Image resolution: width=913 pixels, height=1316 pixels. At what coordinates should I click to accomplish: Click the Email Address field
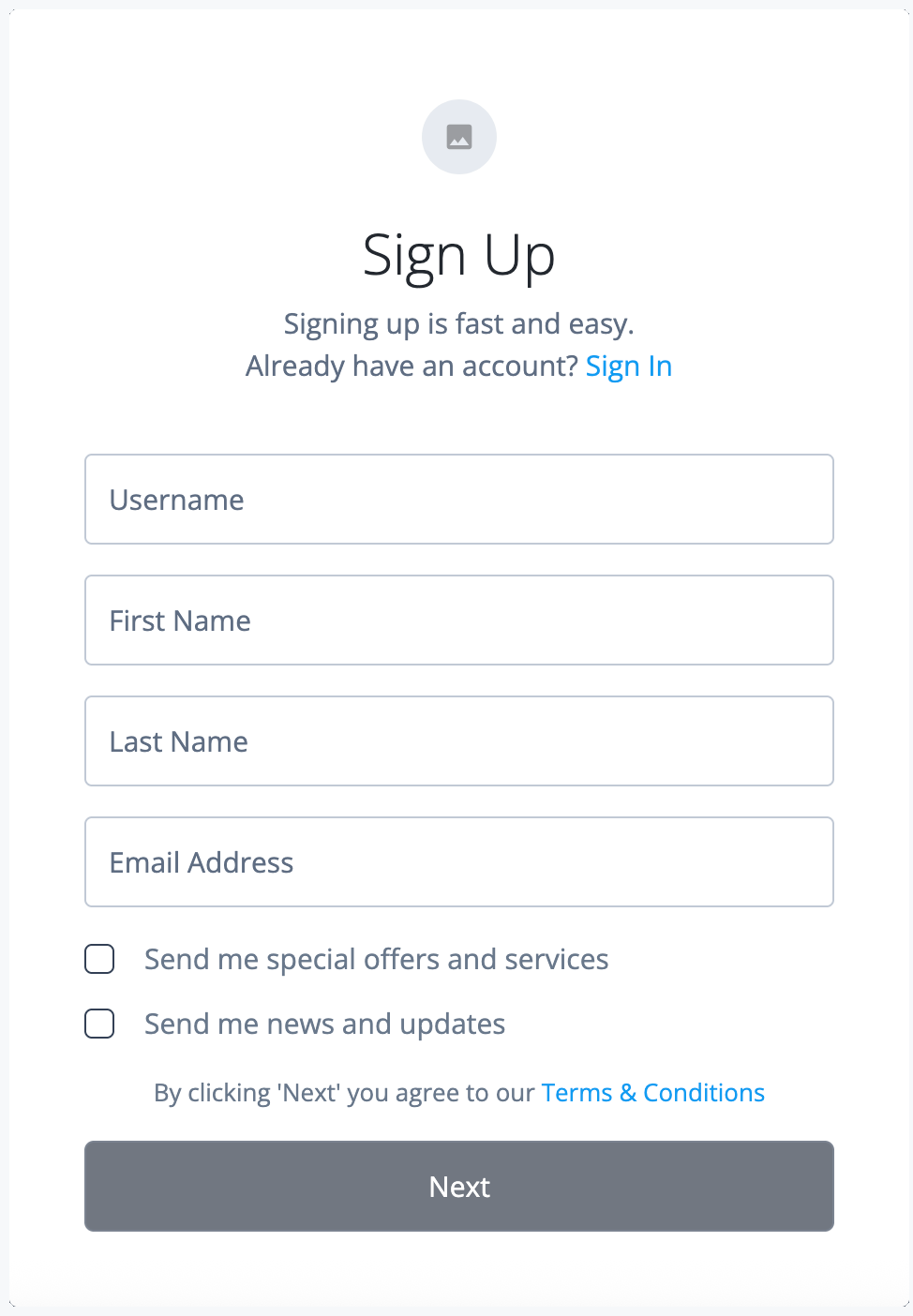pos(458,861)
